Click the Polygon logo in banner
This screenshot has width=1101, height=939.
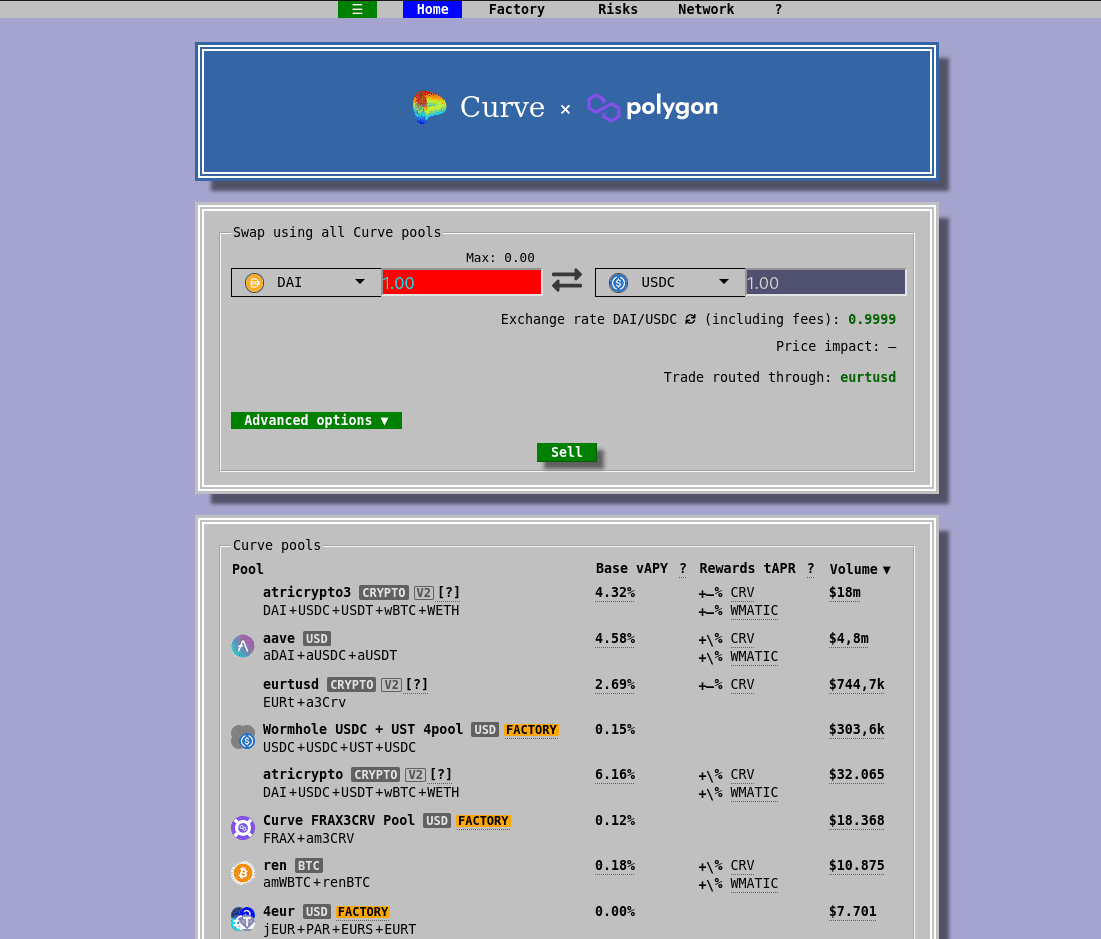coord(652,107)
